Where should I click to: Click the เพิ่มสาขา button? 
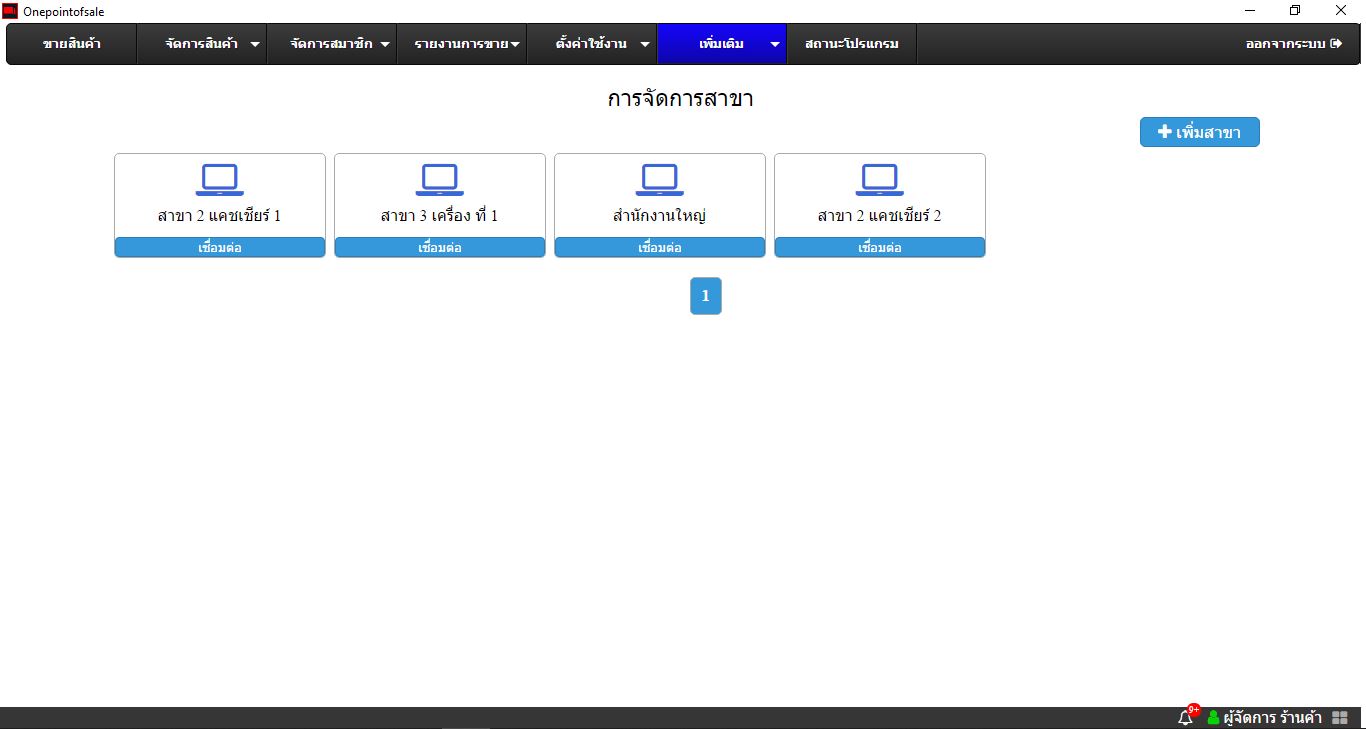coord(1200,132)
